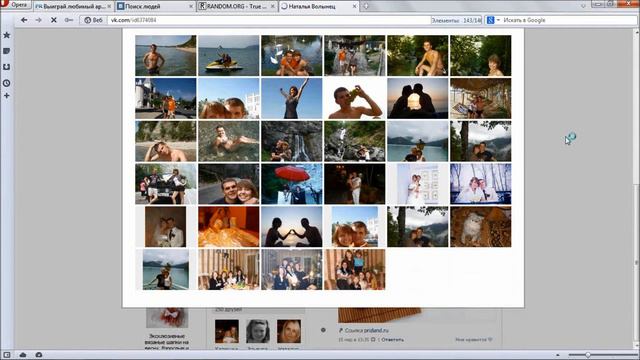640x360 pixels.
Task: Open the History clock panel in sidebar
Action: click(x=7, y=83)
